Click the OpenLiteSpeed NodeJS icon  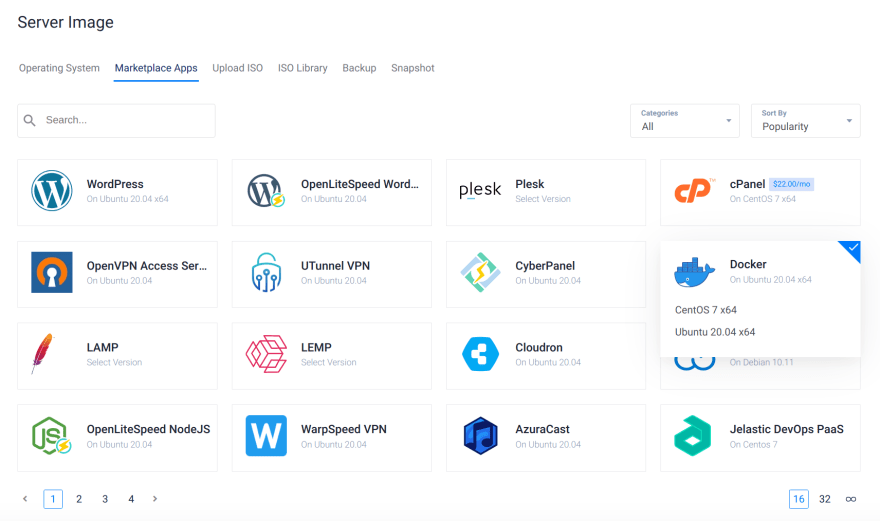click(52, 436)
